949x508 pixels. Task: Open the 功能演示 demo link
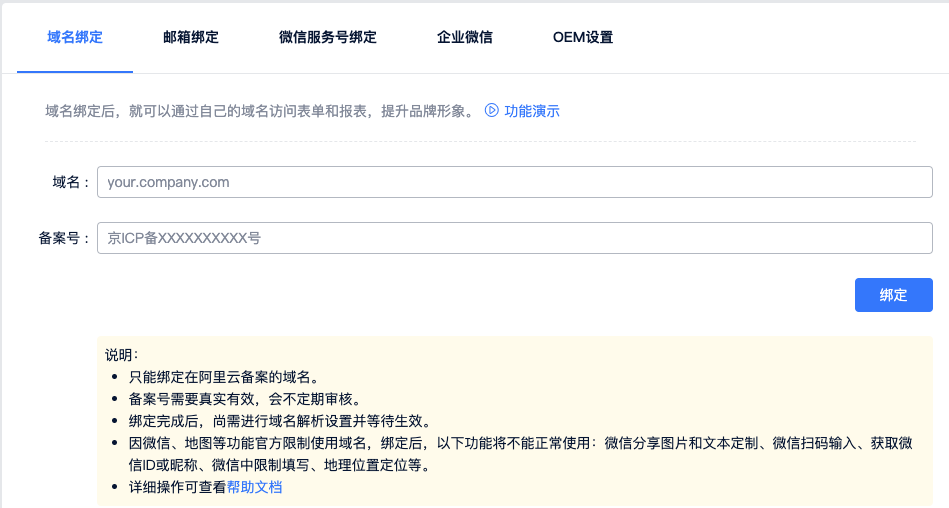[x=532, y=111]
